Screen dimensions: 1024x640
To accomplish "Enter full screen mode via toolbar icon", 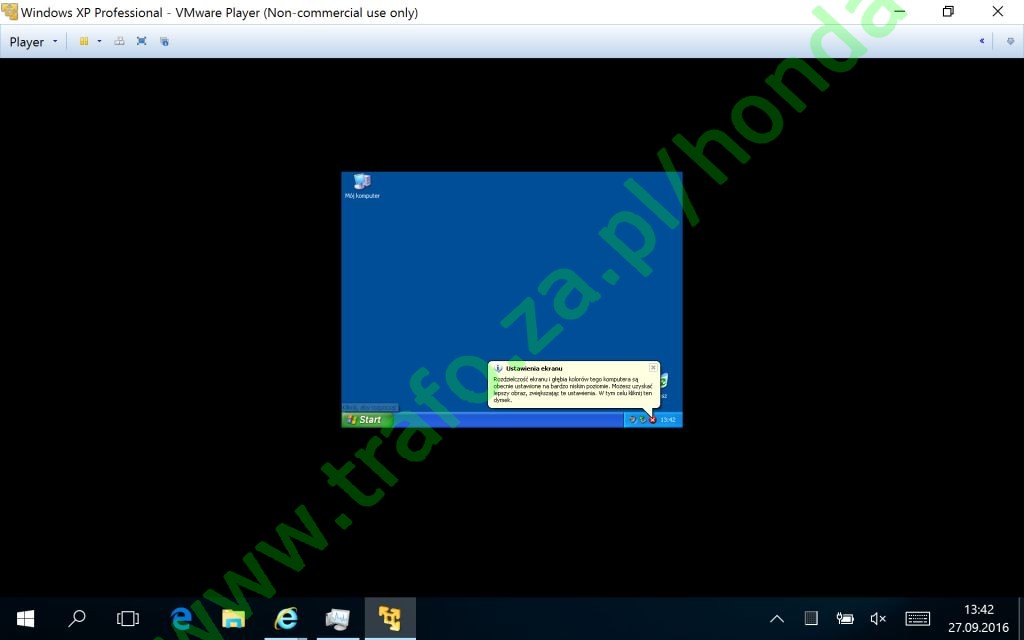I will pos(141,41).
